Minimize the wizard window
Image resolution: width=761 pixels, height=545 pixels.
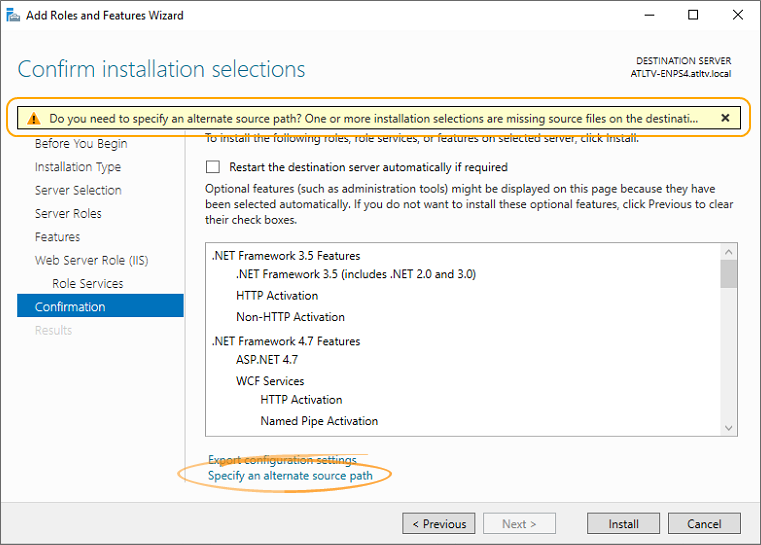point(649,15)
